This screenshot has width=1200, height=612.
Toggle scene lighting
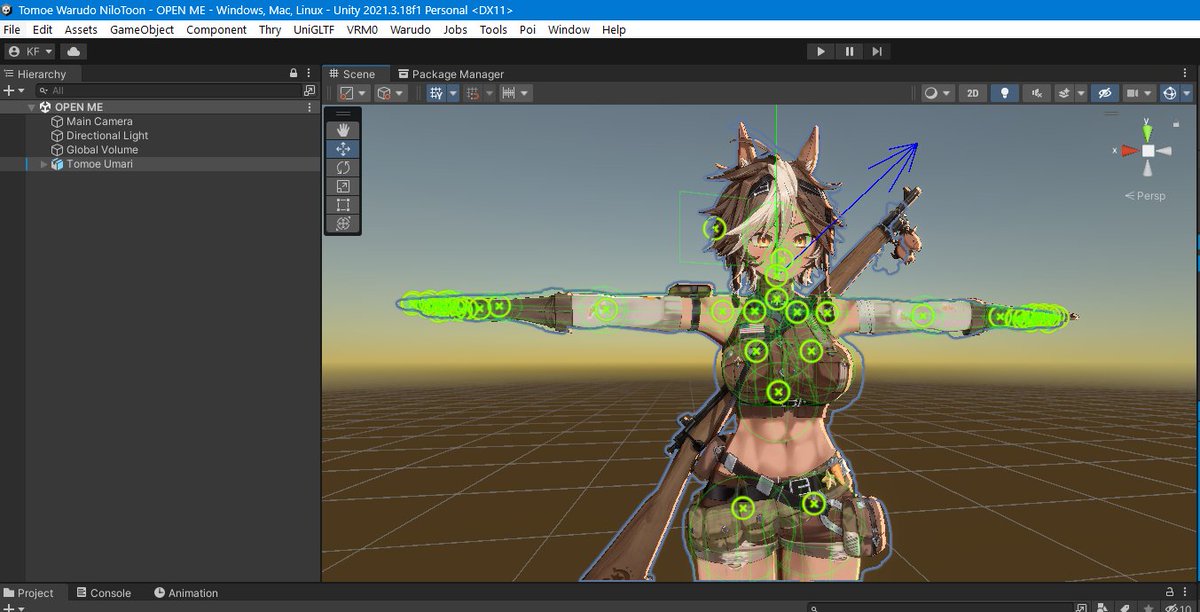[1005, 93]
